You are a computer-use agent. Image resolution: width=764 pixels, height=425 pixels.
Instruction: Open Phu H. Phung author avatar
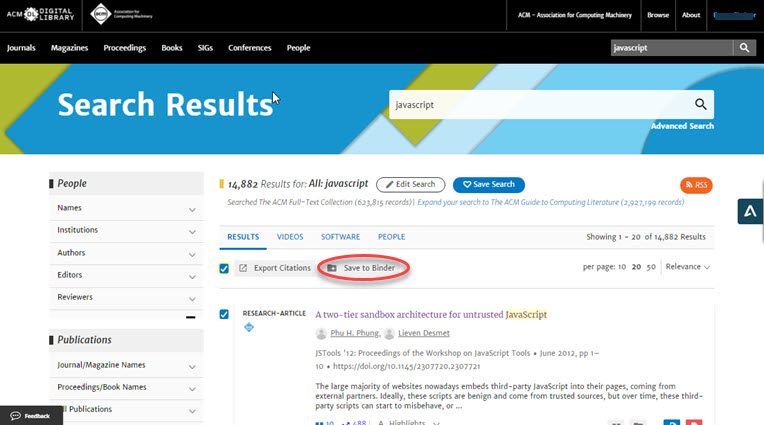pos(321,333)
